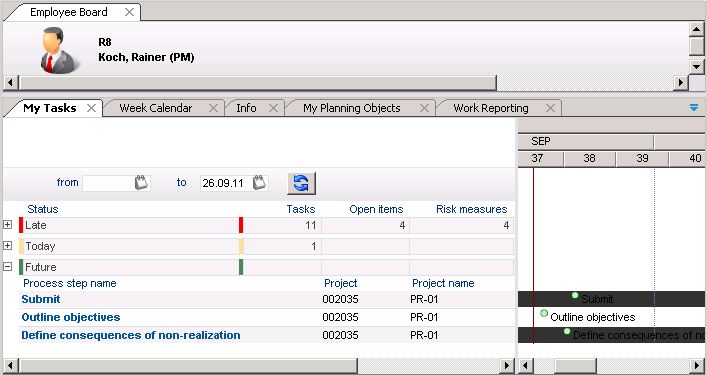Click the Project column header
This screenshot has height=375, width=707.
tap(340, 283)
